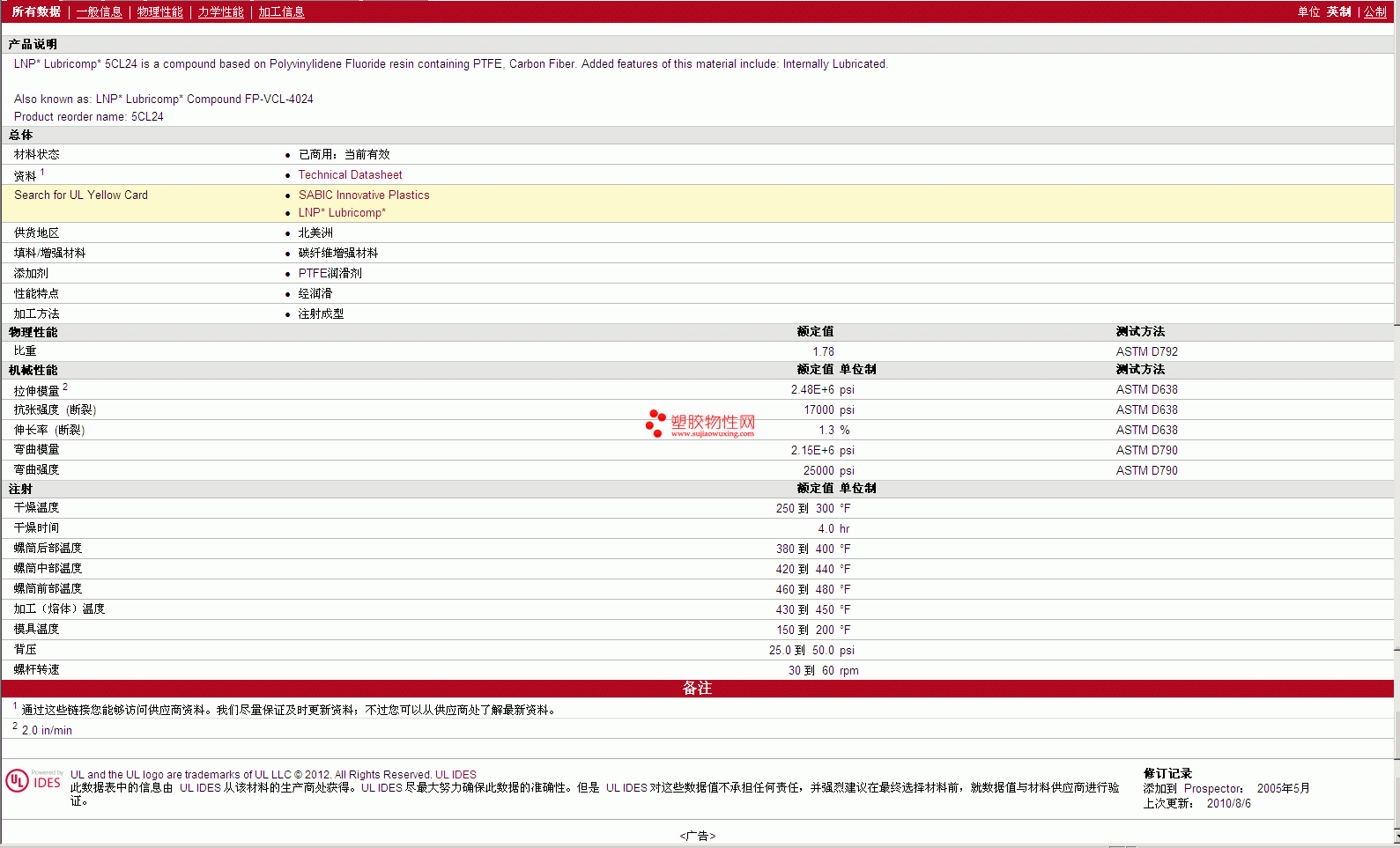Viewport: 1400px width, 848px height.
Task: Click the 干燥时间 value 4.0
Action: pyautogui.click(x=826, y=529)
